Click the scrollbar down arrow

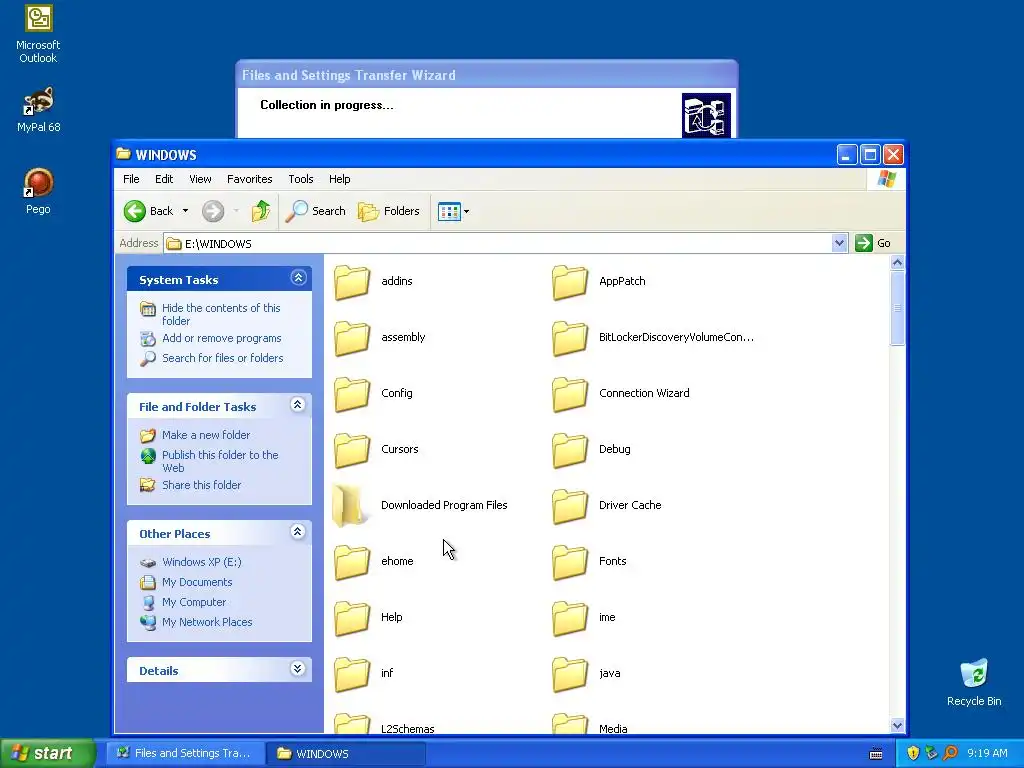pyautogui.click(x=897, y=726)
